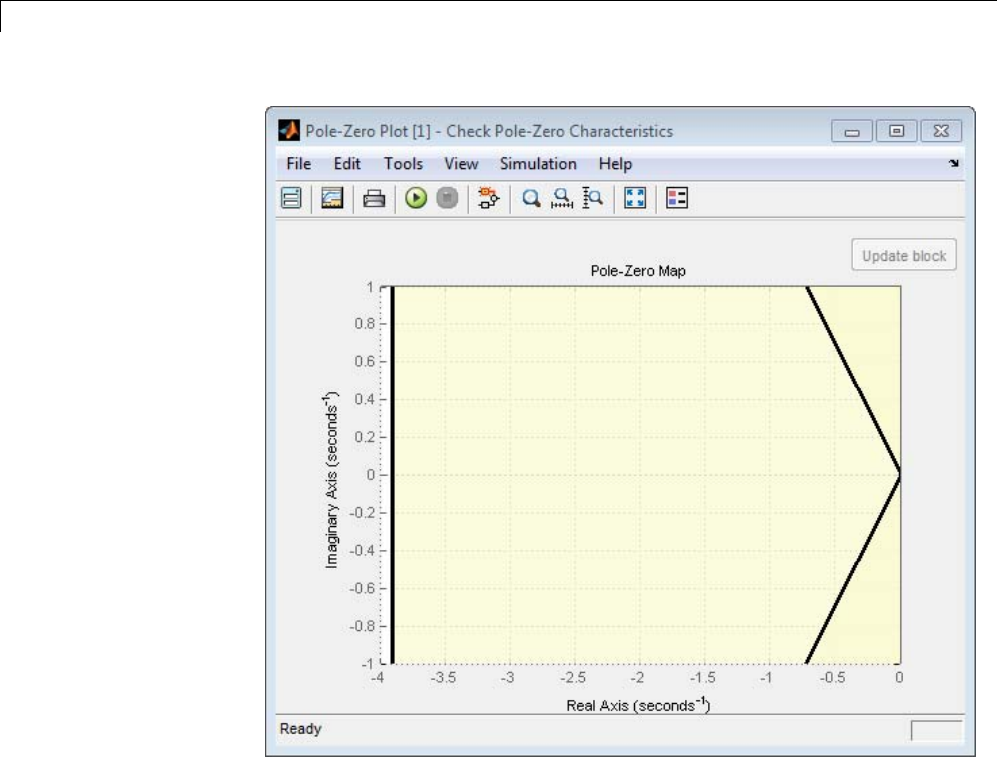Select the vertical bound line near -4
The width and height of the screenshot is (997, 757).
[392, 475]
